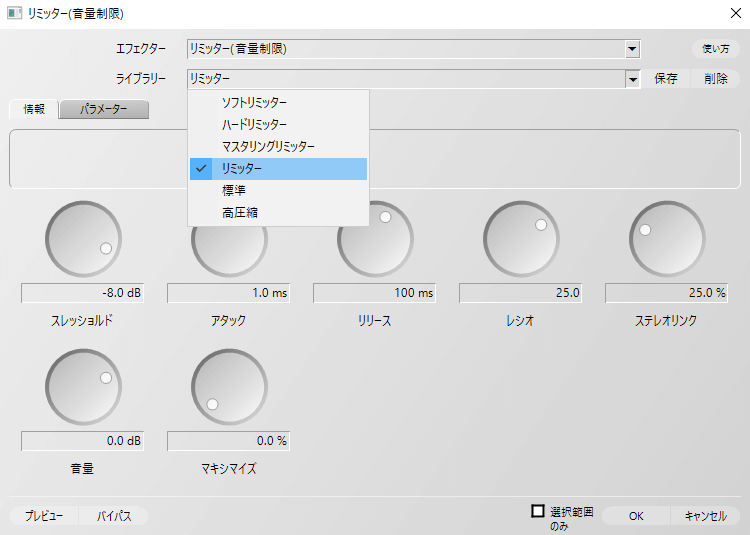Collapse the ライブラリー dropdown arrow

[632, 79]
